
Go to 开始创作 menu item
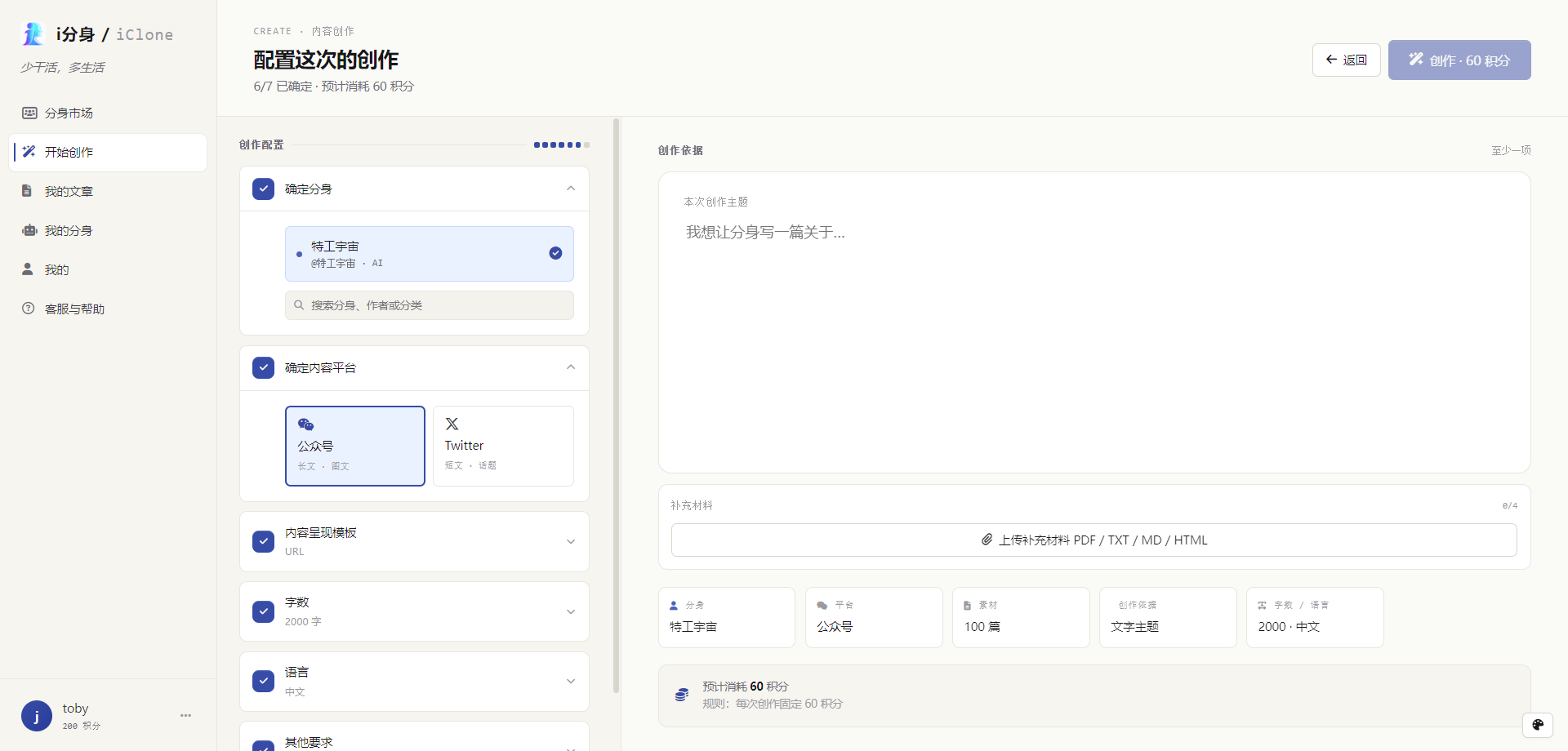pyautogui.click(x=108, y=152)
